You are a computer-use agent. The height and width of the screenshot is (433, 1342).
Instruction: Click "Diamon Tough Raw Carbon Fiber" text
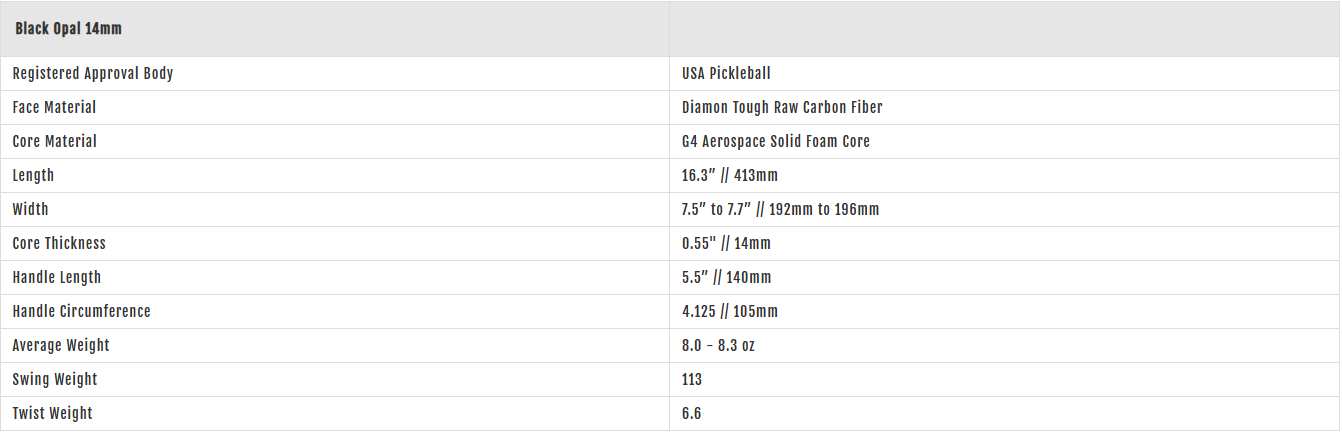782,107
